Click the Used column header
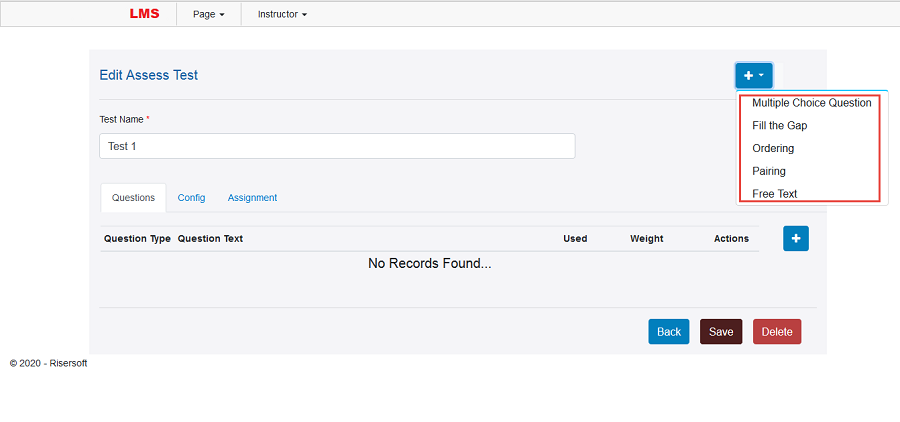 tap(575, 239)
